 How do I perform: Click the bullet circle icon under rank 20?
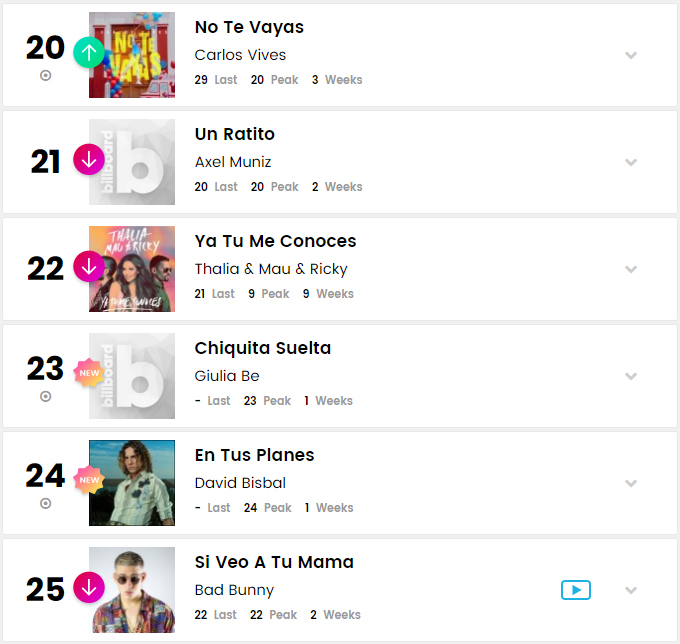click(x=46, y=75)
